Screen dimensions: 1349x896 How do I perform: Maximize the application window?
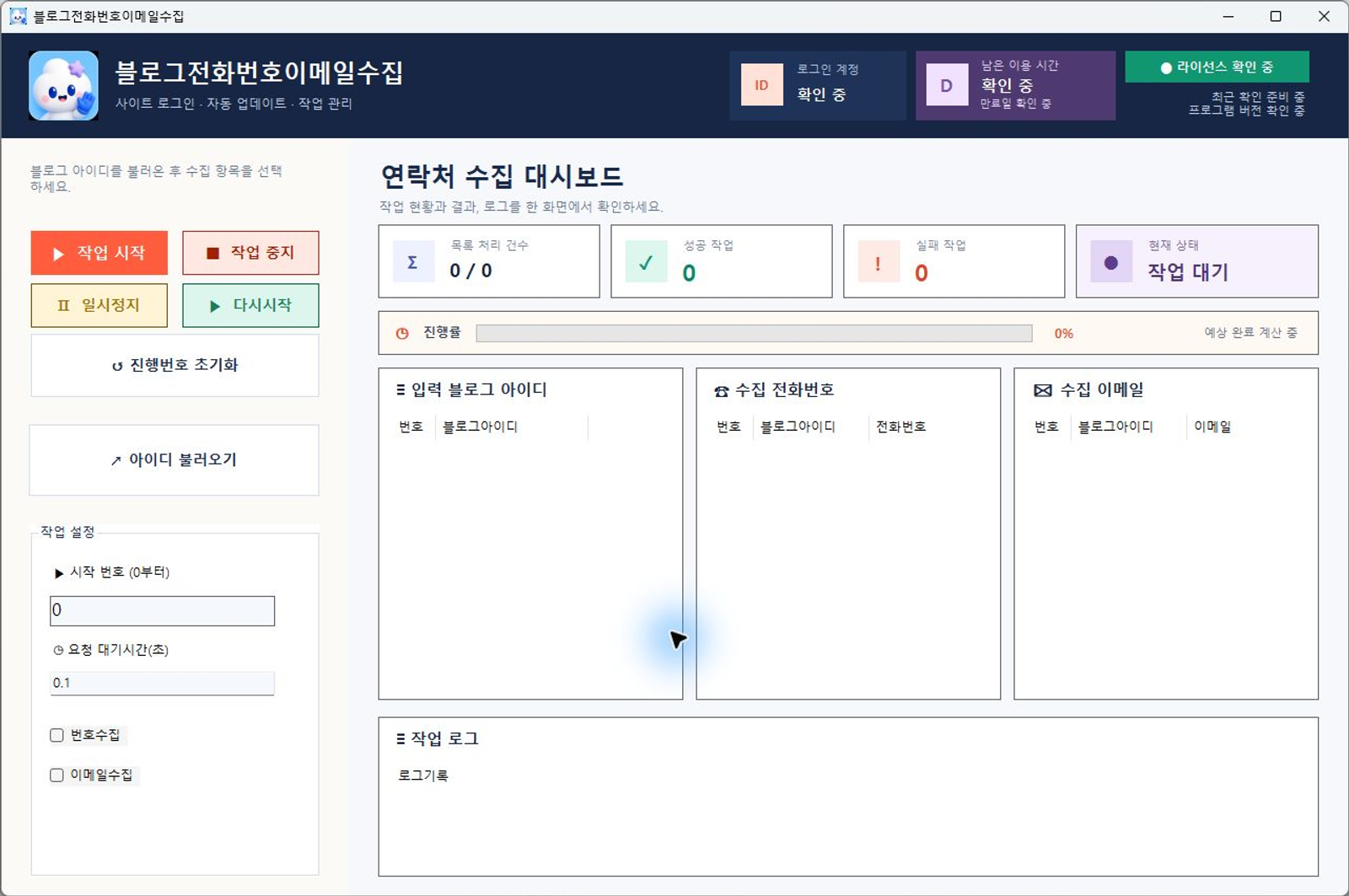click(x=1276, y=17)
